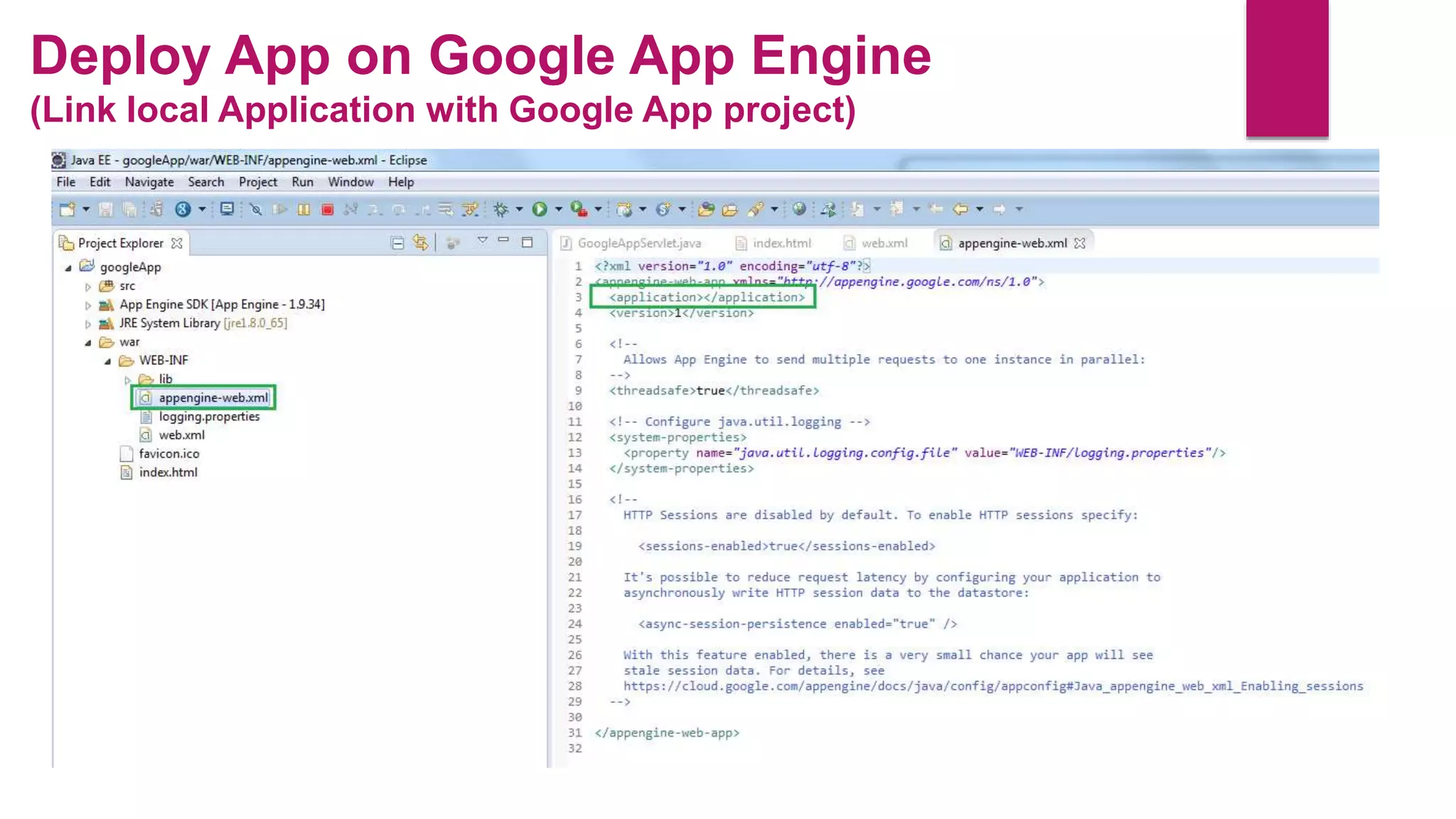Click the Back navigation arrow icon
The width and height of the screenshot is (1456, 819).
pos(960,209)
